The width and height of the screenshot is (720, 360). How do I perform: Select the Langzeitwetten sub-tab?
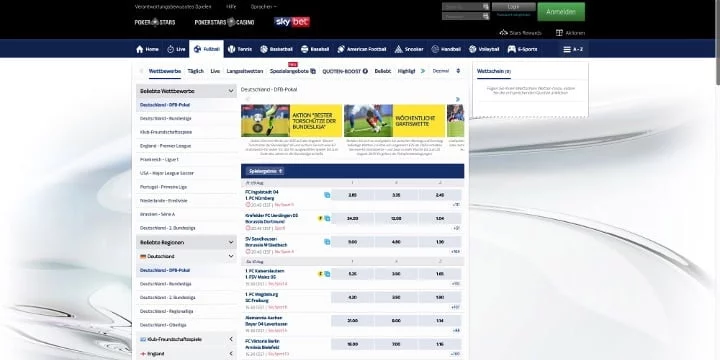point(245,71)
